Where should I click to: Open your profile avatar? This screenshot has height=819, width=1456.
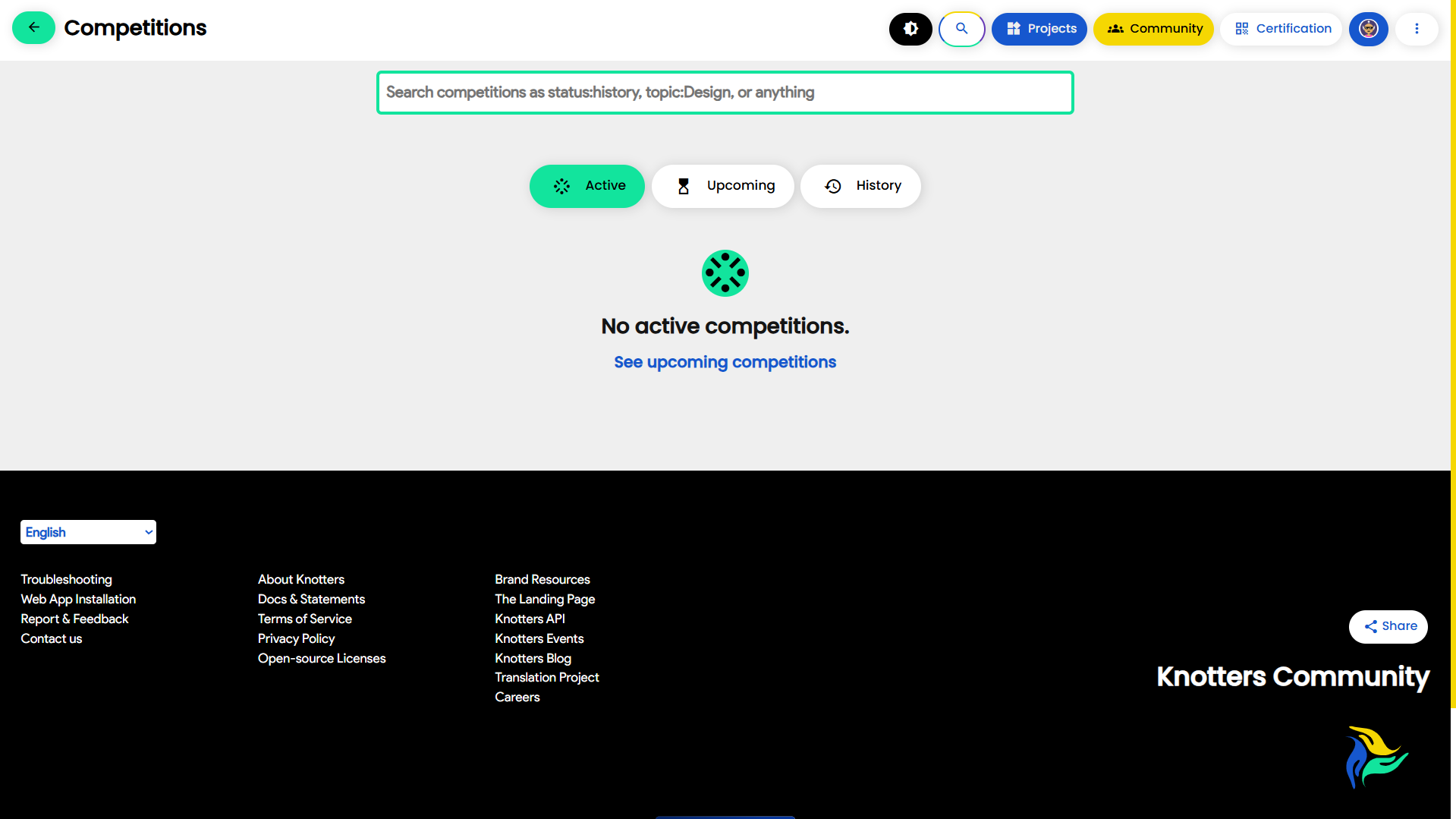point(1368,29)
